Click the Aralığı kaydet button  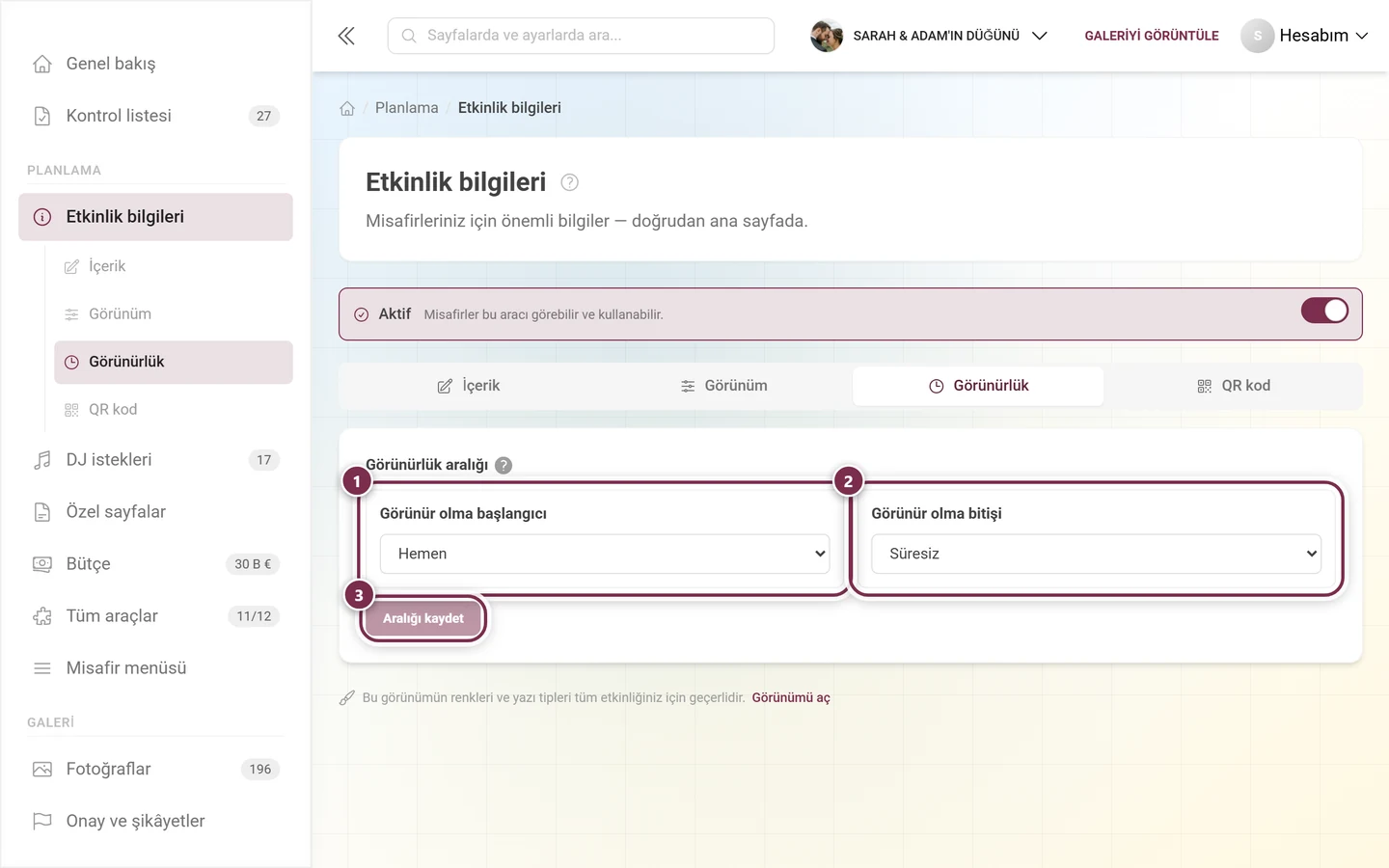click(x=423, y=618)
